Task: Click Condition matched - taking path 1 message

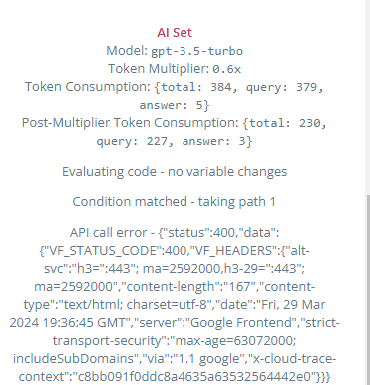Action: point(174,202)
